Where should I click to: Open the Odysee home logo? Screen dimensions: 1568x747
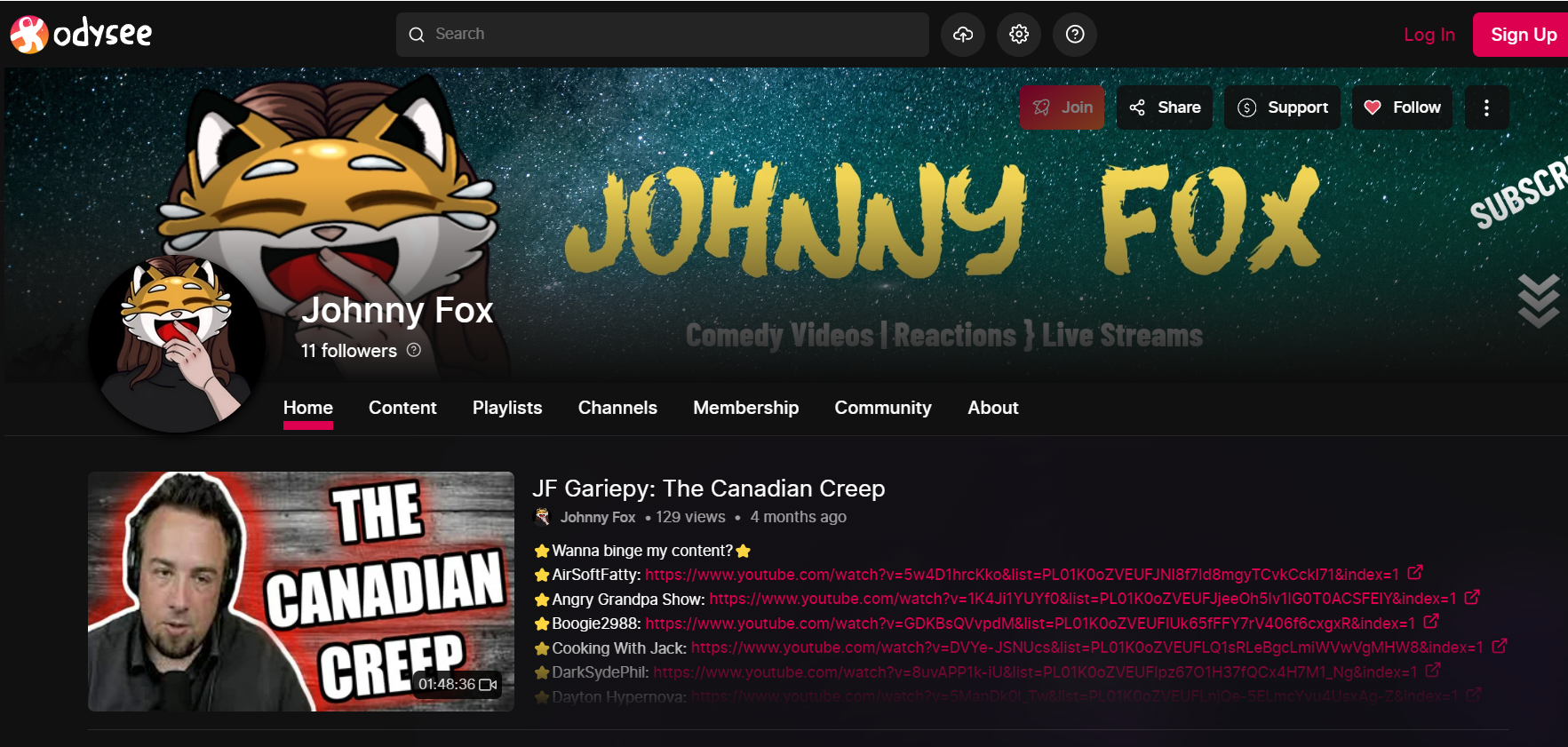click(x=81, y=34)
